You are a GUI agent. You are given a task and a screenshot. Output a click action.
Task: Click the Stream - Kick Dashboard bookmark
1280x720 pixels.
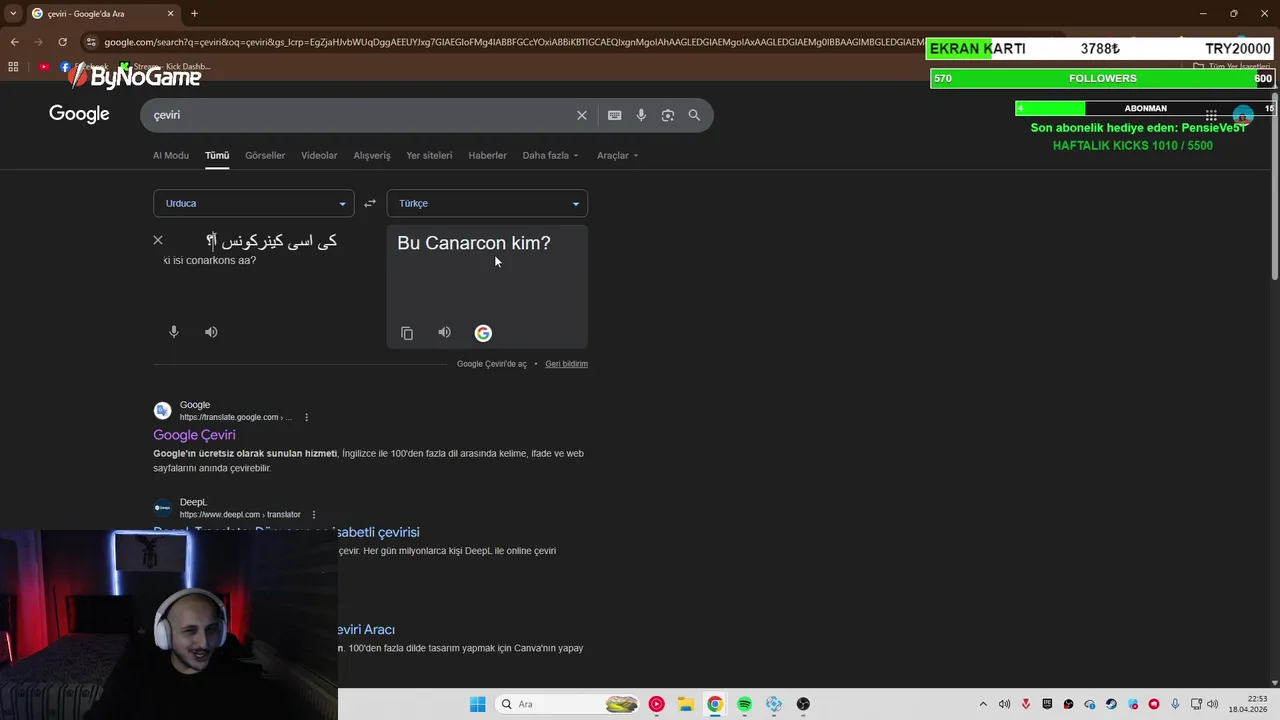165,67
